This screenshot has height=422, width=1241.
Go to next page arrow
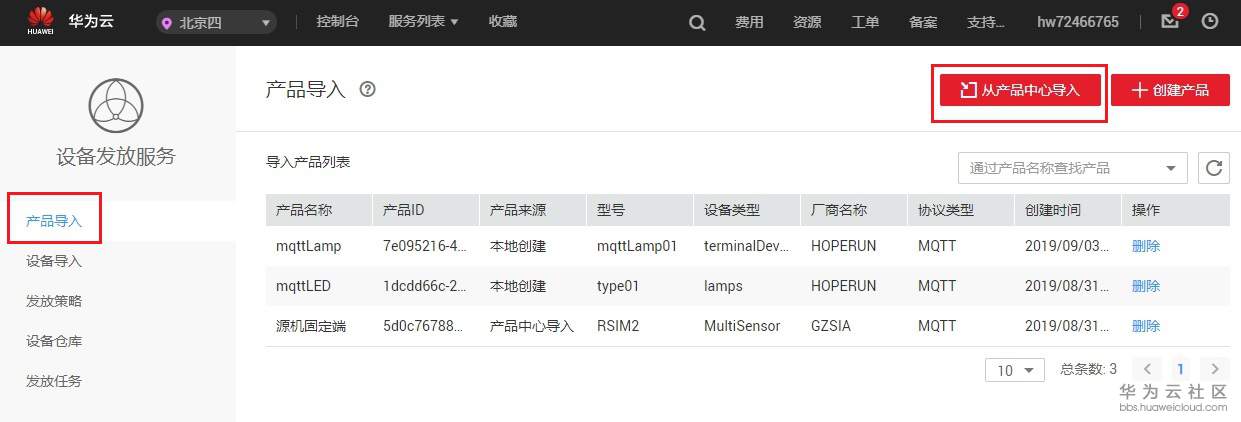(x=1214, y=369)
